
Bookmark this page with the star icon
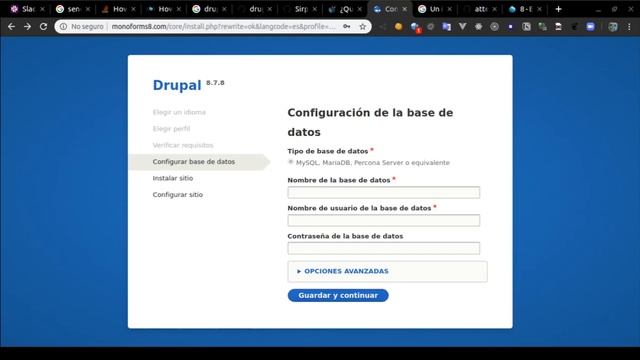tap(362, 27)
